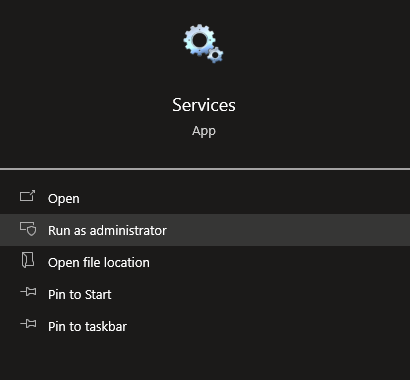410x380 pixels.
Task: Click the Services gears app icon
Action: [203, 43]
